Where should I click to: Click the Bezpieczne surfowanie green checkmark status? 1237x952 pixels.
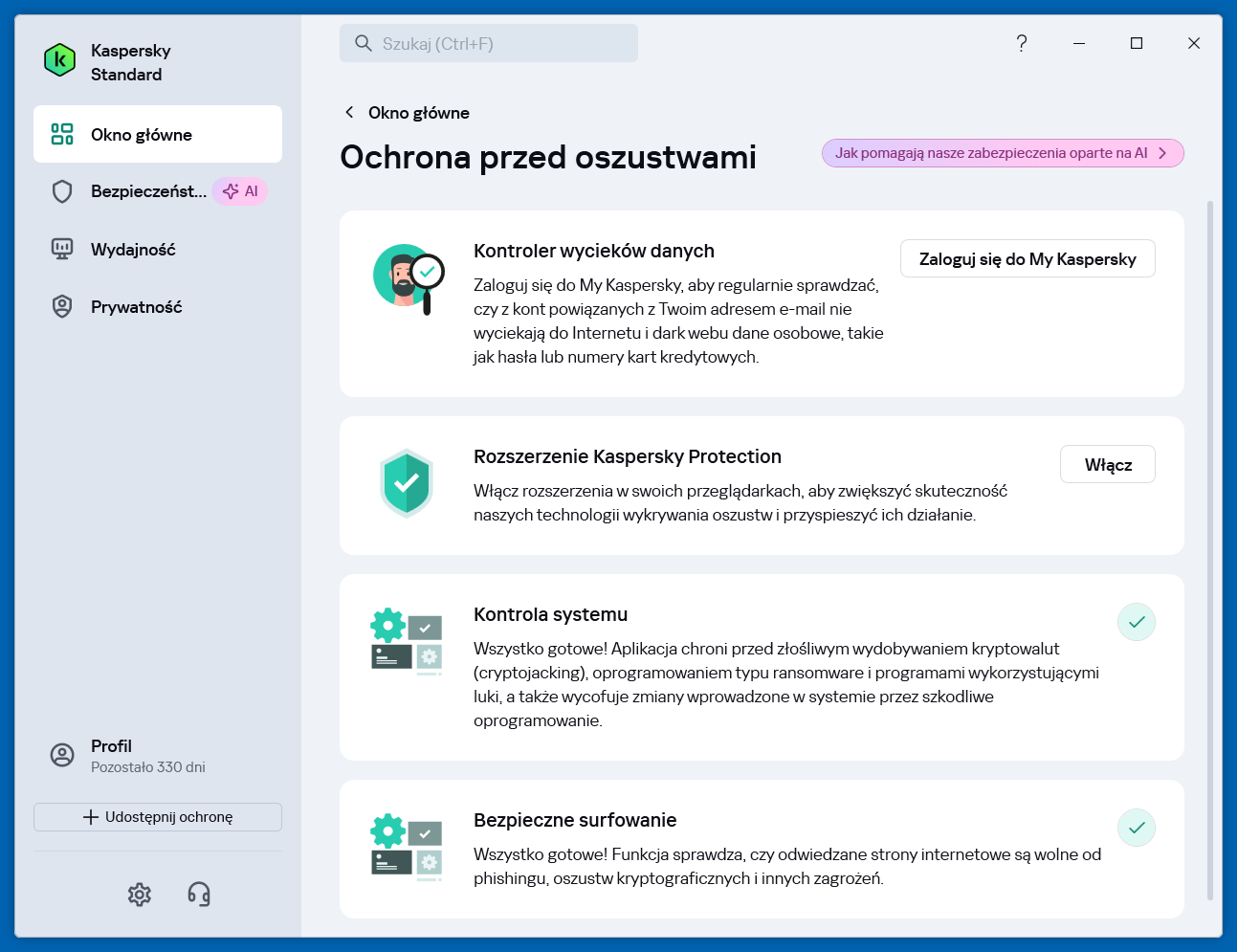pyautogui.click(x=1137, y=828)
